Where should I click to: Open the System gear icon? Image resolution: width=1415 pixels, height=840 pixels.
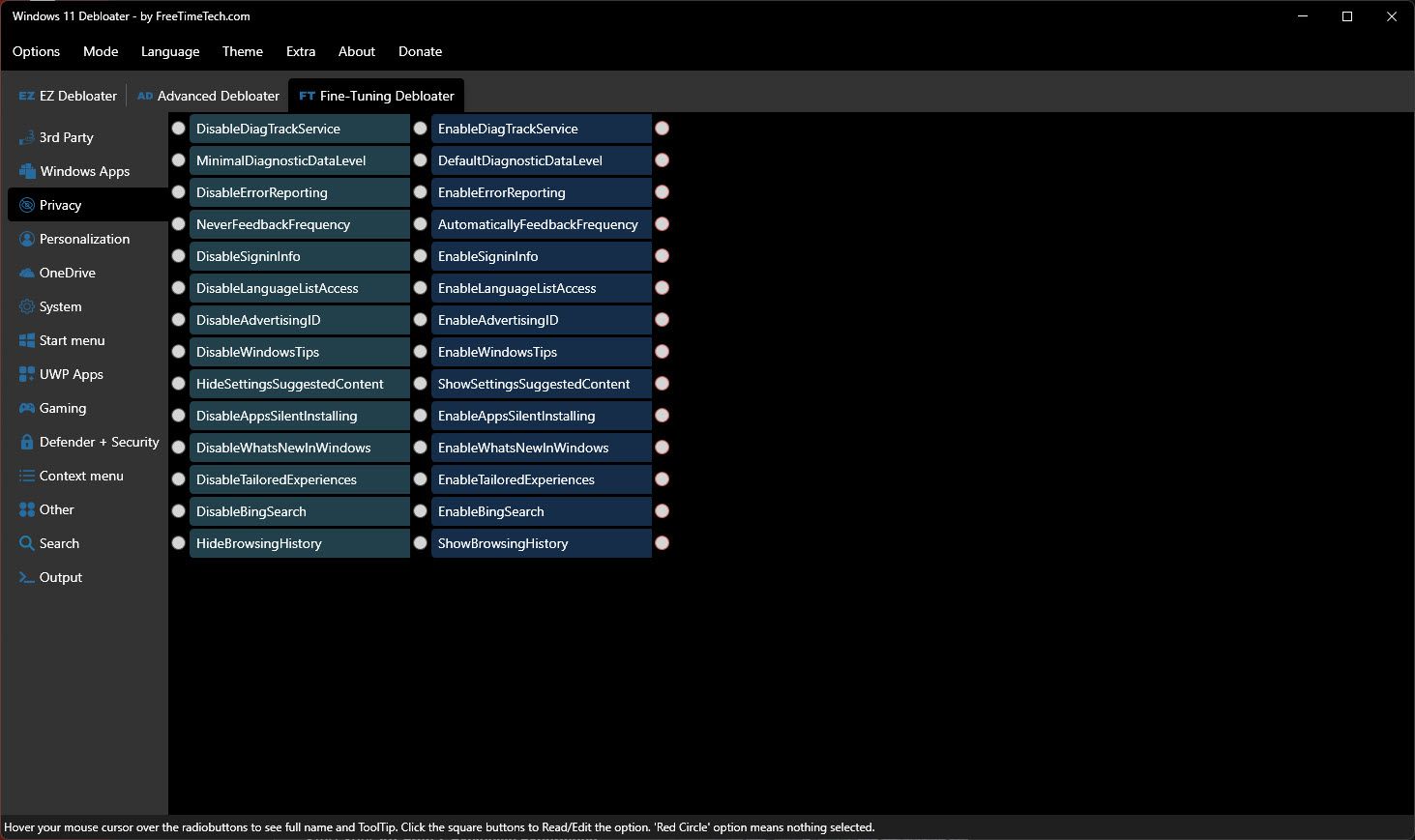point(27,306)
